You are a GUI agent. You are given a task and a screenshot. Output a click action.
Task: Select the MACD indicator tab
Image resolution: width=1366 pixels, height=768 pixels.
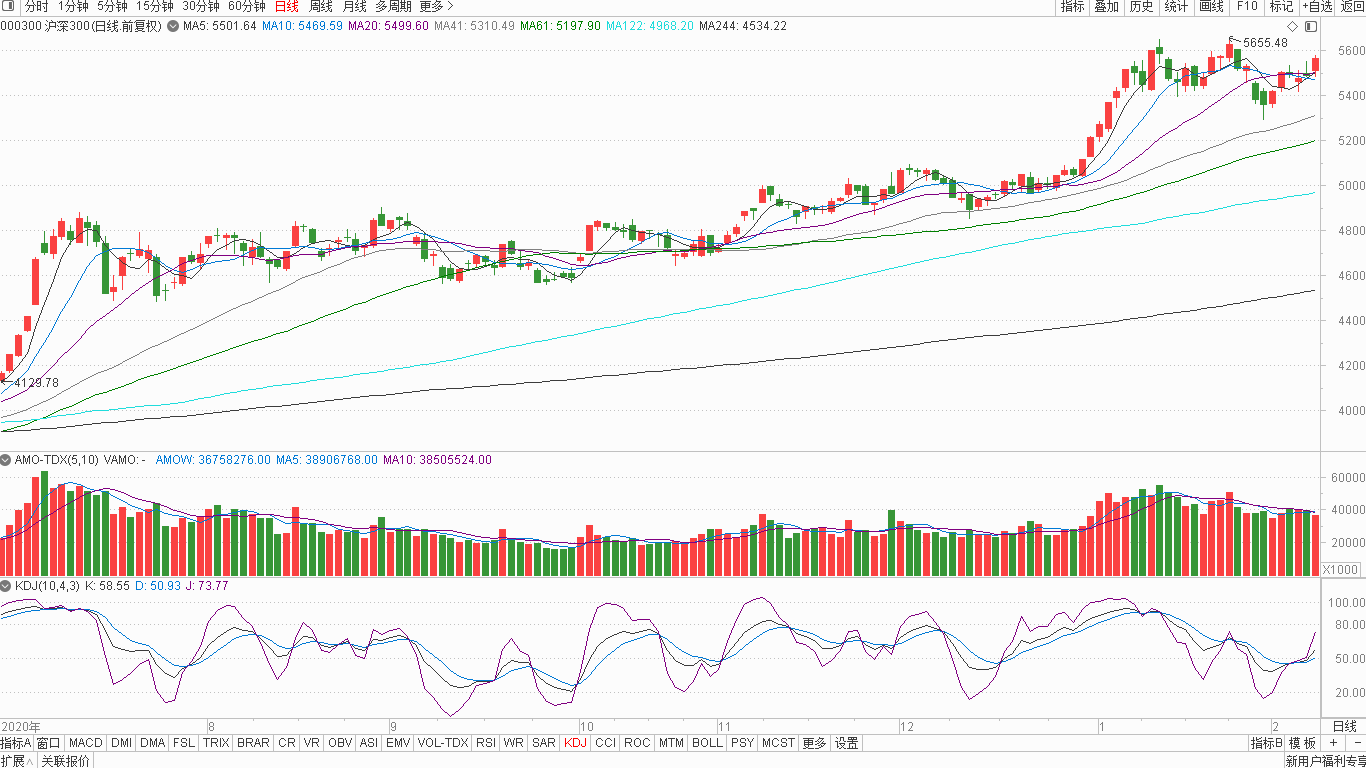85,743
